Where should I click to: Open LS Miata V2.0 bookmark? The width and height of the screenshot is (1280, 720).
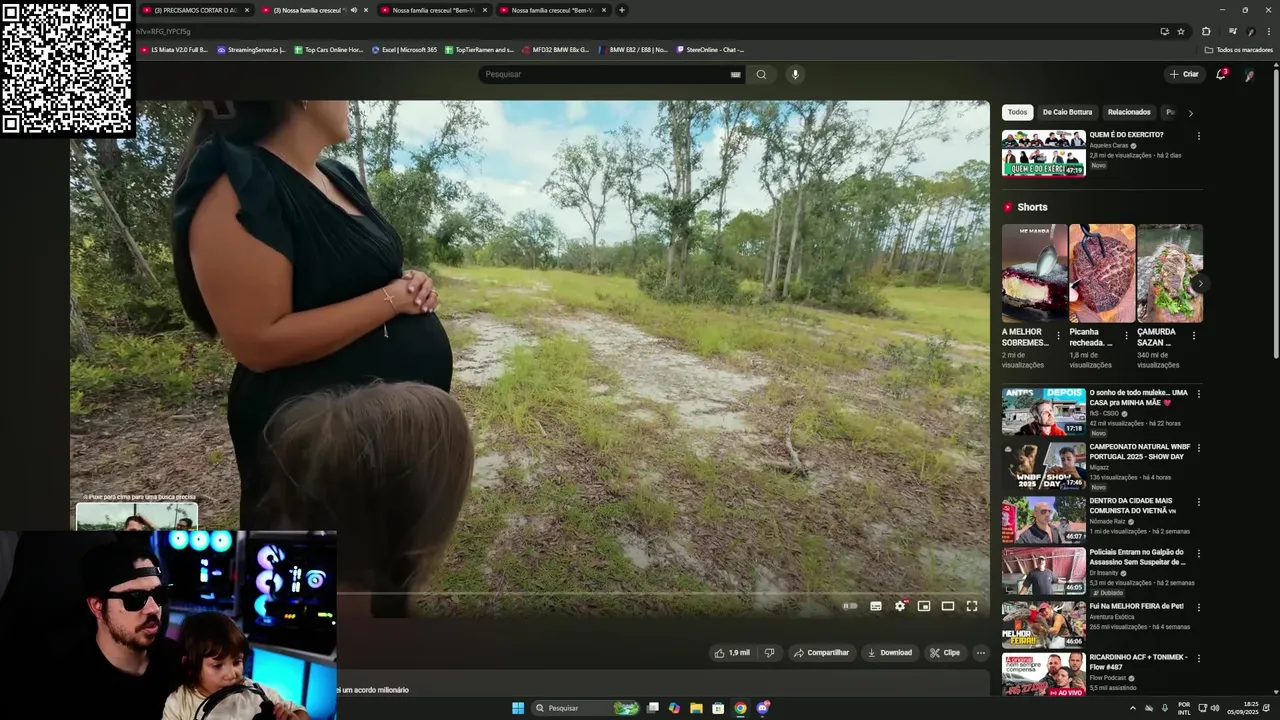coord(174,49)
